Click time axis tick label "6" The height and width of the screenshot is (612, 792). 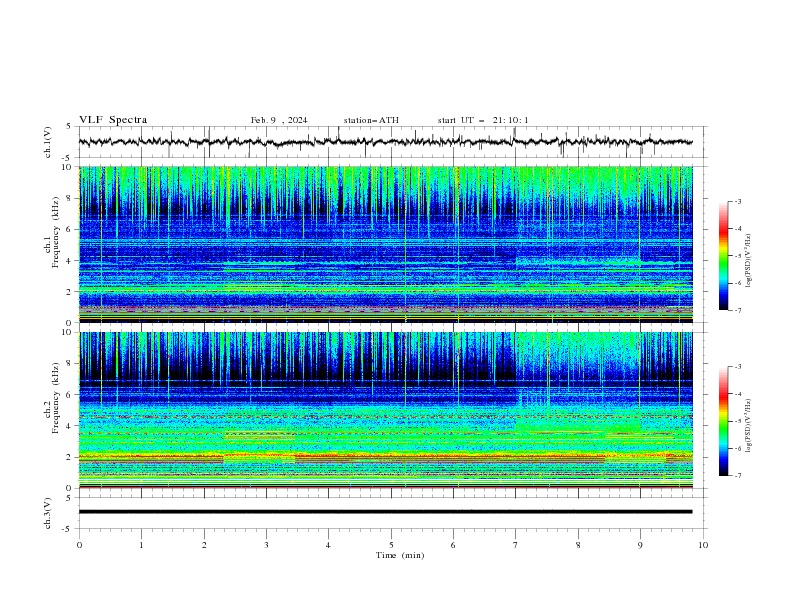point(453,545)
